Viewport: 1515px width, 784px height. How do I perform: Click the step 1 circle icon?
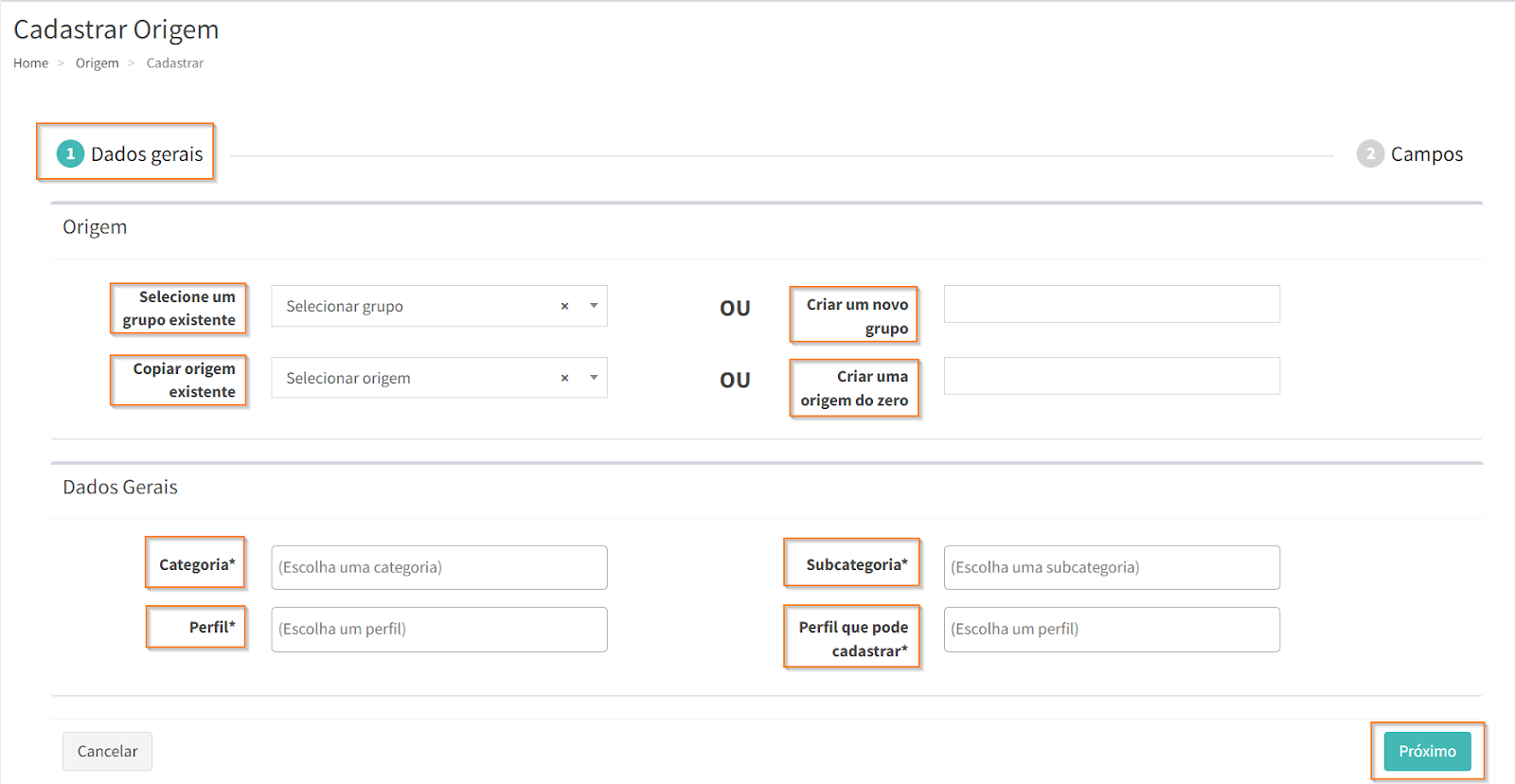click(x=70, y=153)
